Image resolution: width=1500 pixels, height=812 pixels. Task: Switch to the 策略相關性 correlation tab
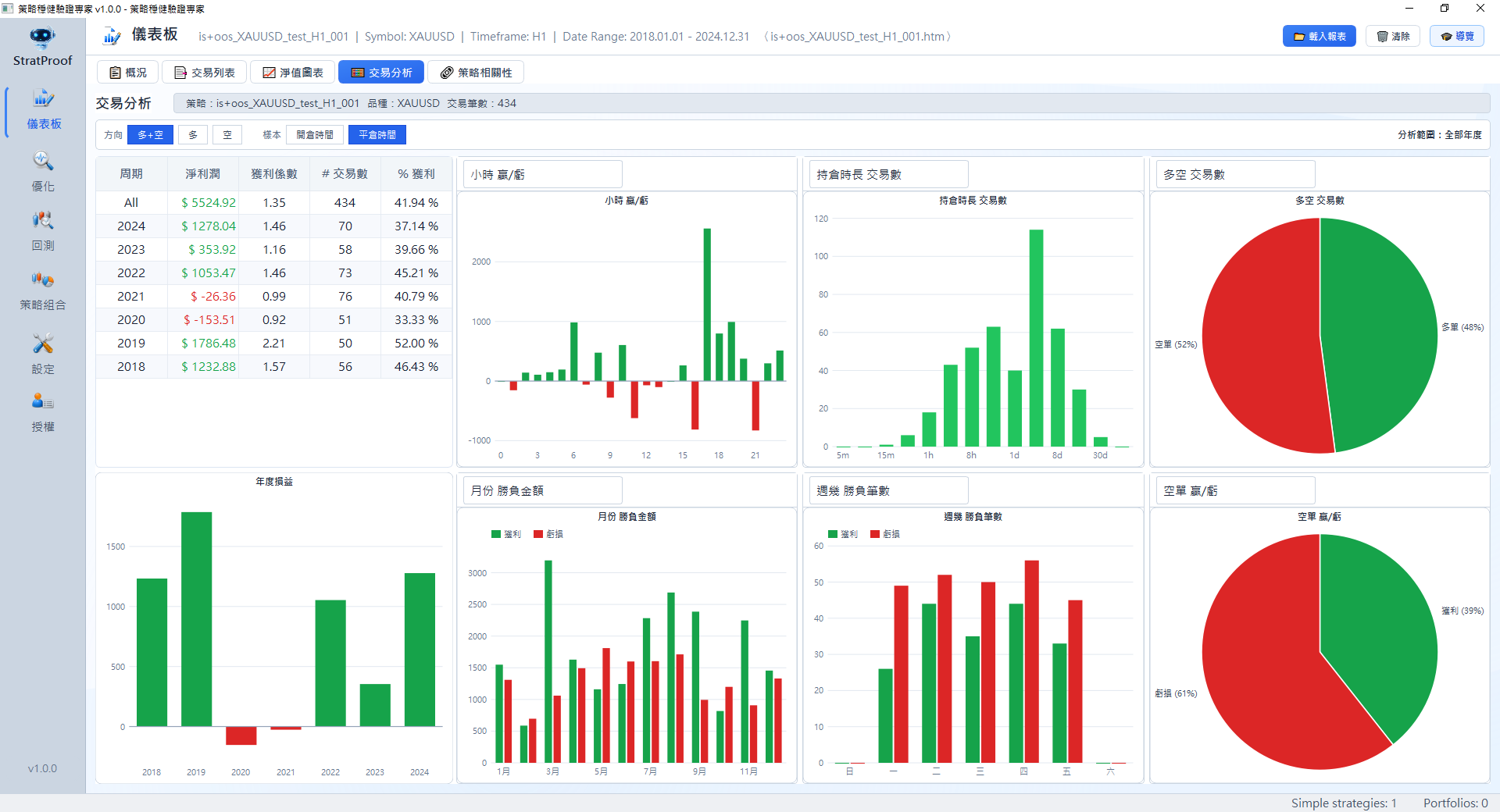coord(476,73)
